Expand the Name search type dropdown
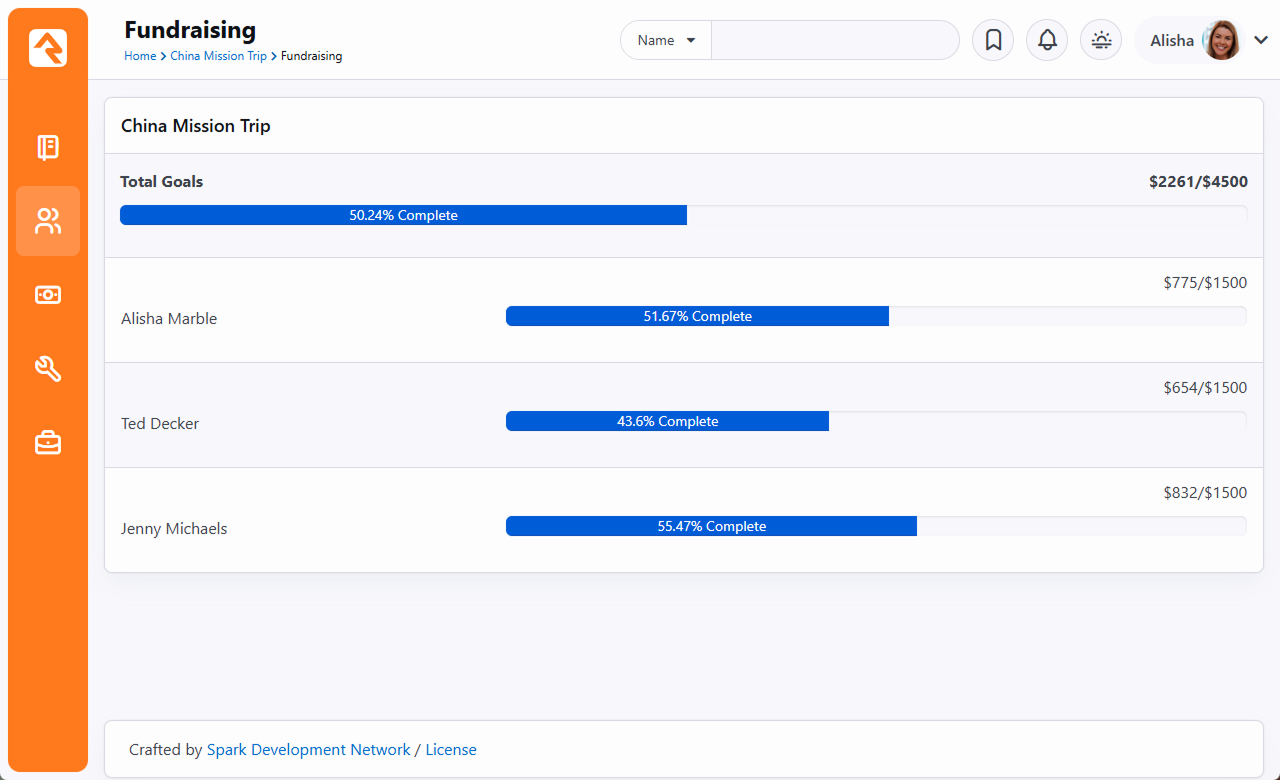 pyautogui.click(x=667, y=40)
